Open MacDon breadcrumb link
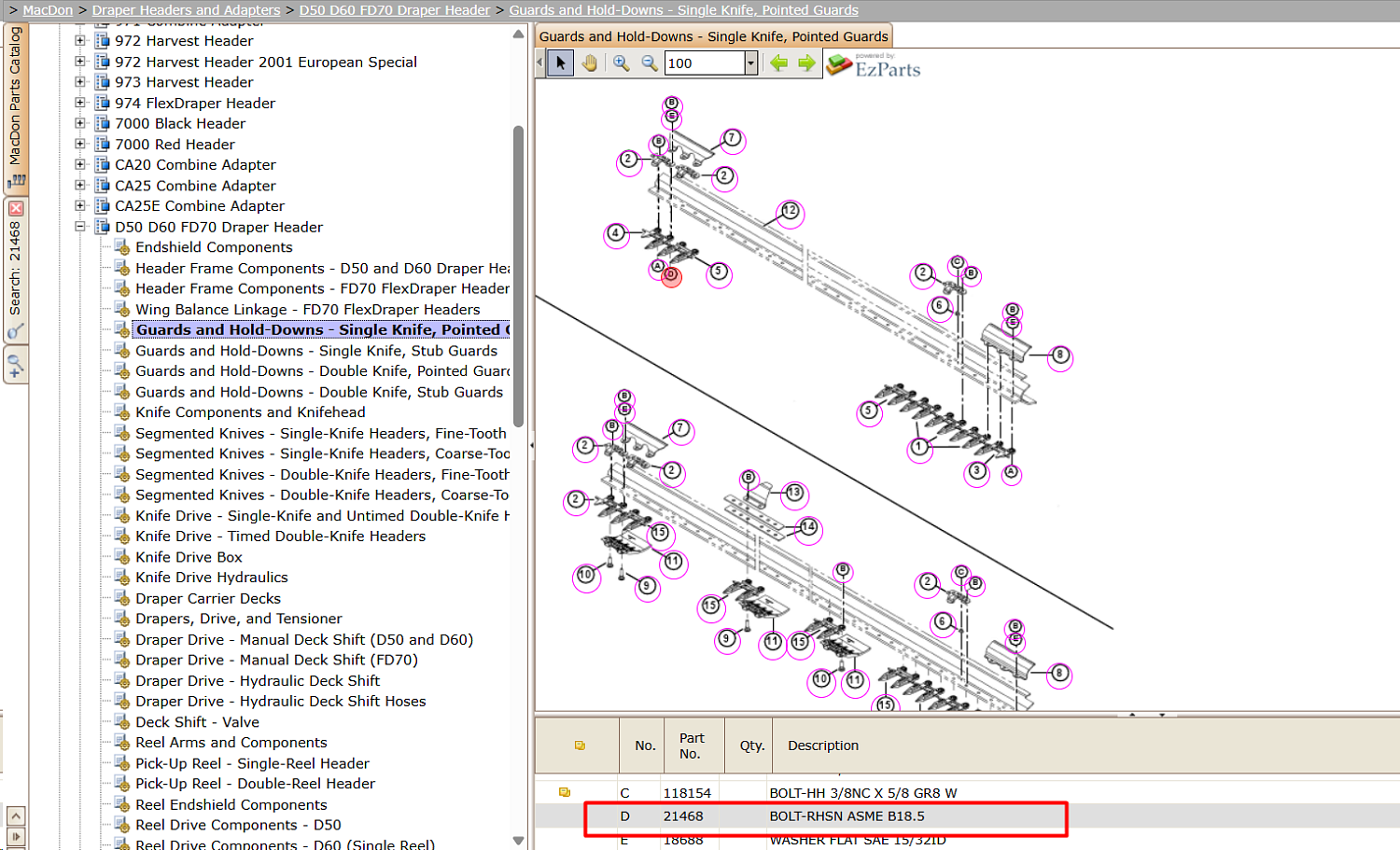The image size is (1400, 850). [x=48, y=10]
